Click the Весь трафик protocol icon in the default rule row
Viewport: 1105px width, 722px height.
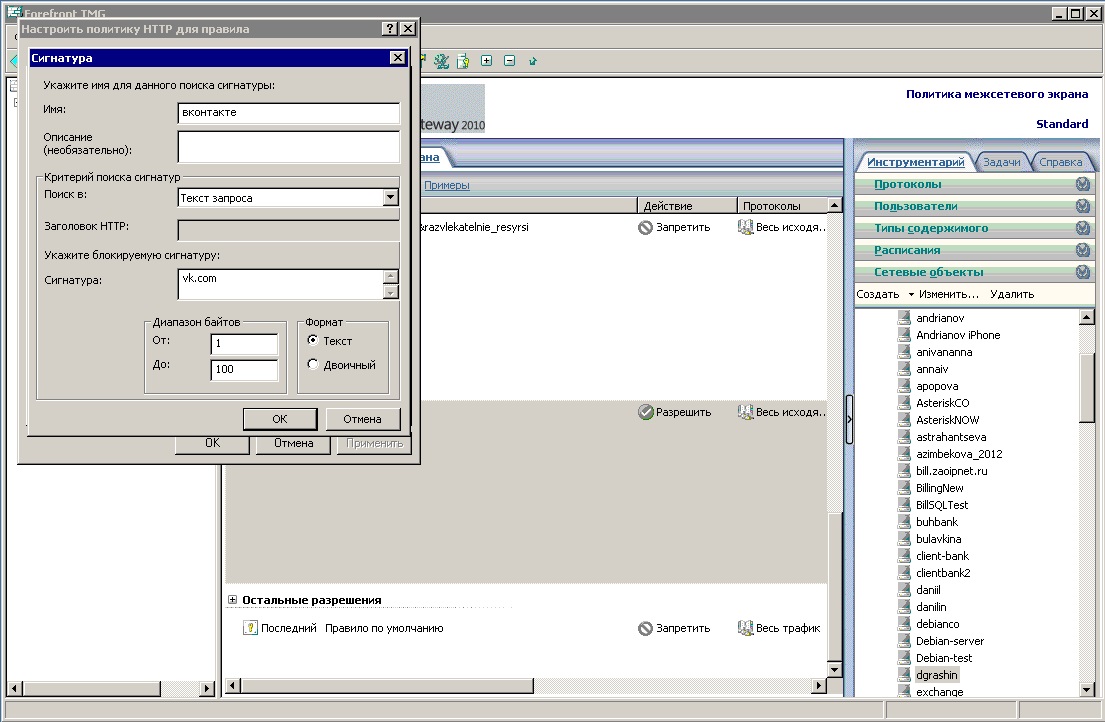coord(744,628)
